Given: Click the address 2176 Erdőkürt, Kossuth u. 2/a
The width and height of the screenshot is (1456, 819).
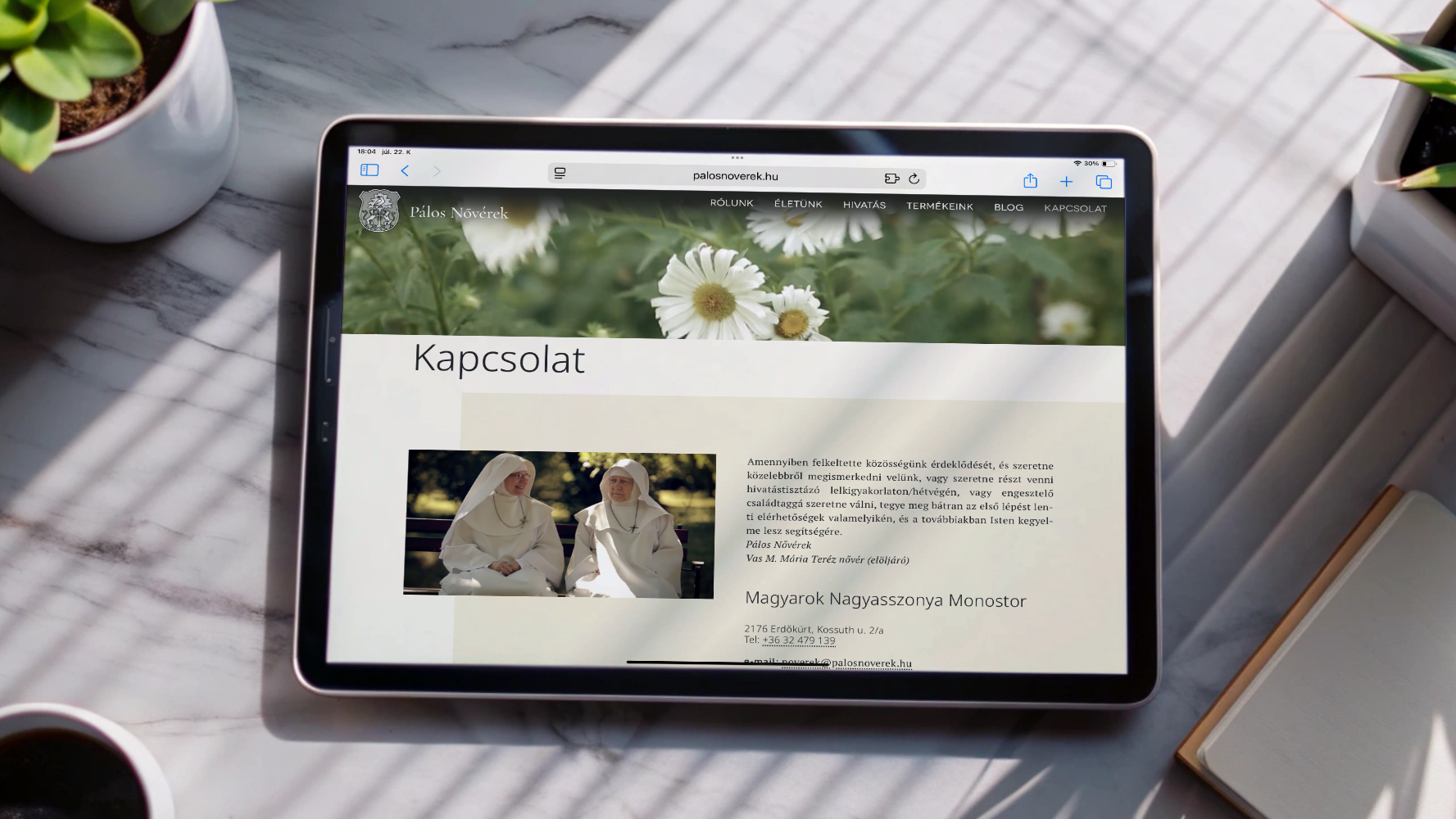Looking at the screenshot, I should [x=814, y=629].
